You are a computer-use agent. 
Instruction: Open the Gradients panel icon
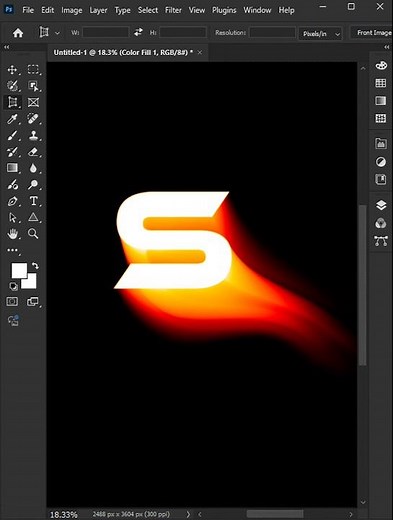tap(381, 100)
